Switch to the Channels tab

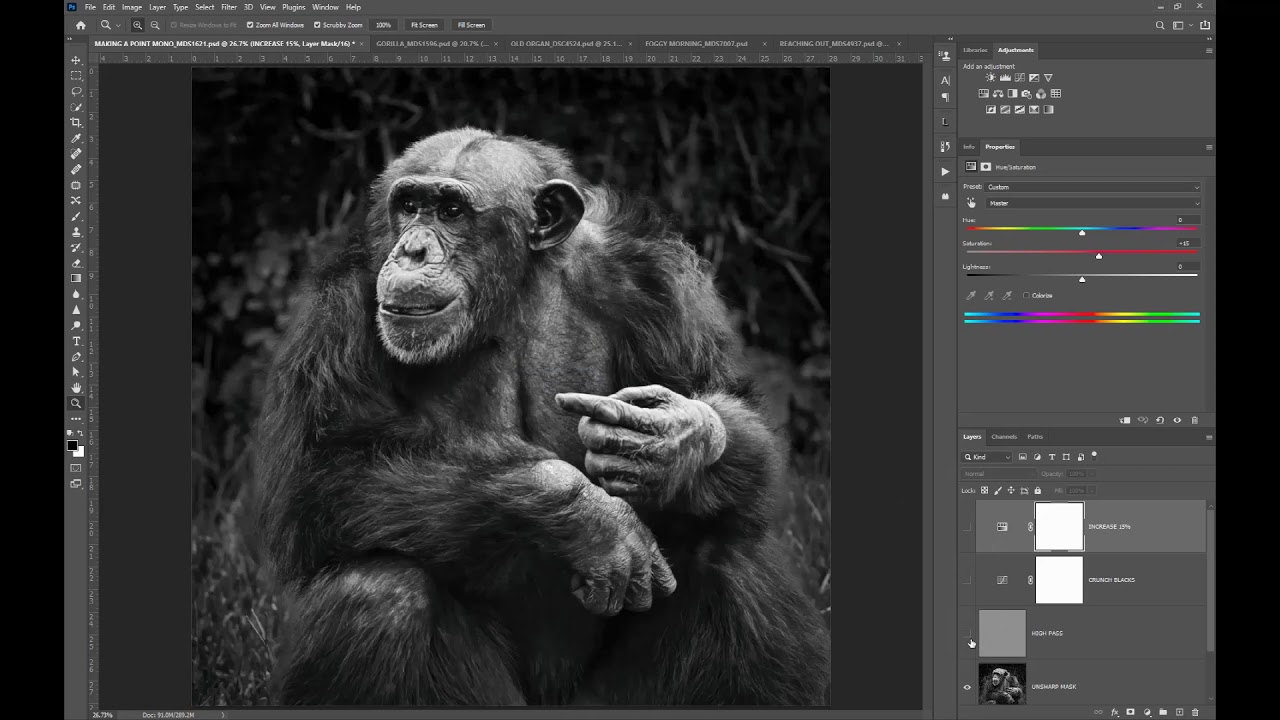(x=1004, y=437)
